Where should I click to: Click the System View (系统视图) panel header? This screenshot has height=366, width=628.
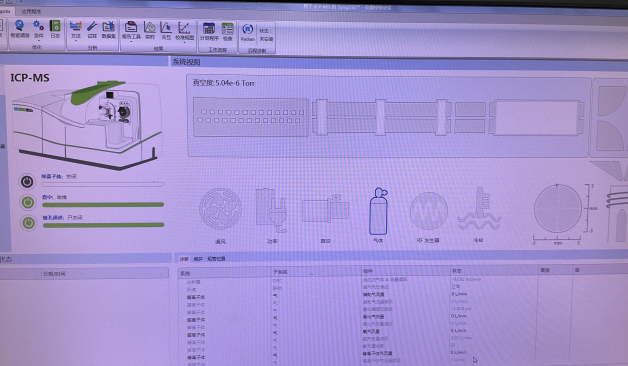click(186, 62)
